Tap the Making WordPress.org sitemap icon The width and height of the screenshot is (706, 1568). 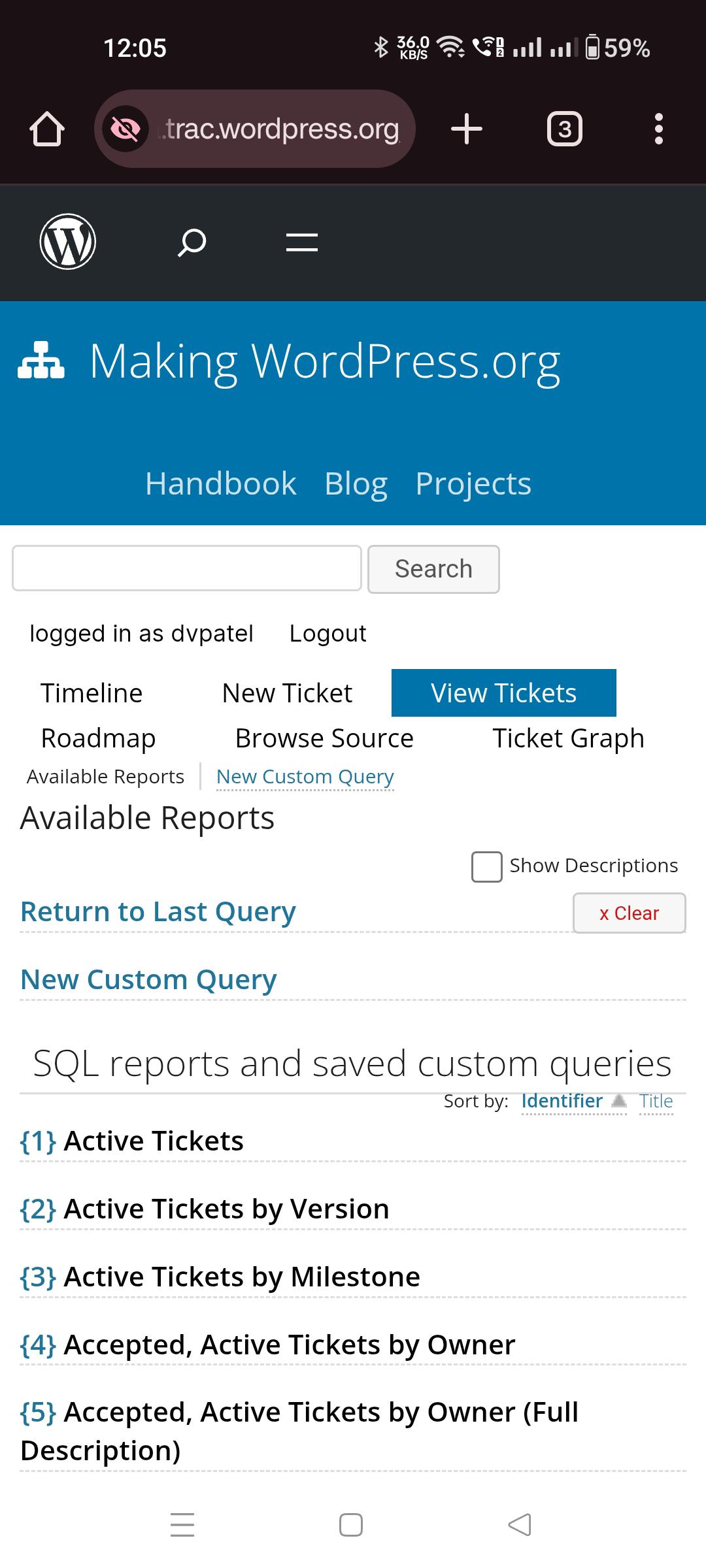click(41, 360)
